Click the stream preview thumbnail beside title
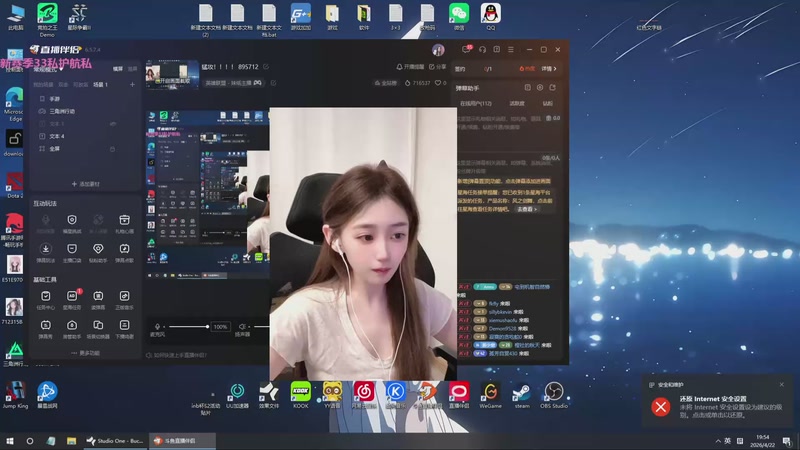 point(171,74)
